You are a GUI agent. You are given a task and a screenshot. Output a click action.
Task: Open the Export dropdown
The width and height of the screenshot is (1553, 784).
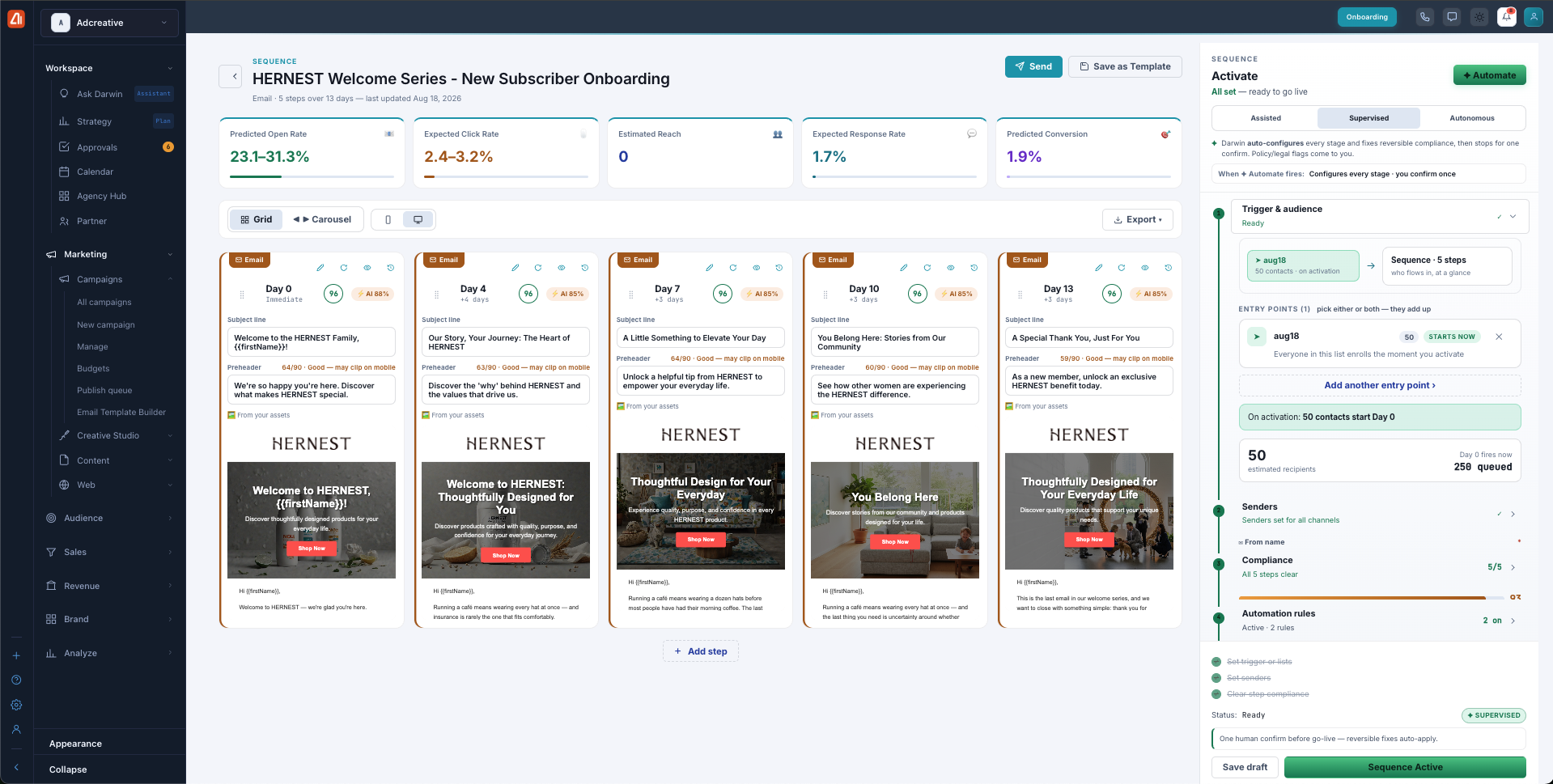(x=1137, y=219)
